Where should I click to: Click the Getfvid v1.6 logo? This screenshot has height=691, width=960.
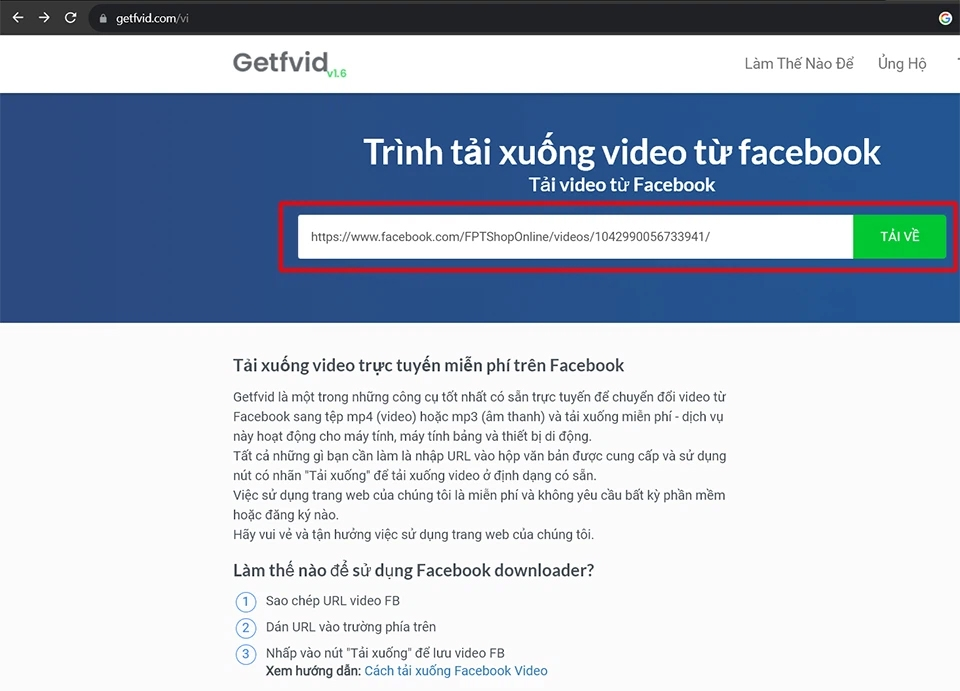pos(289,63)
